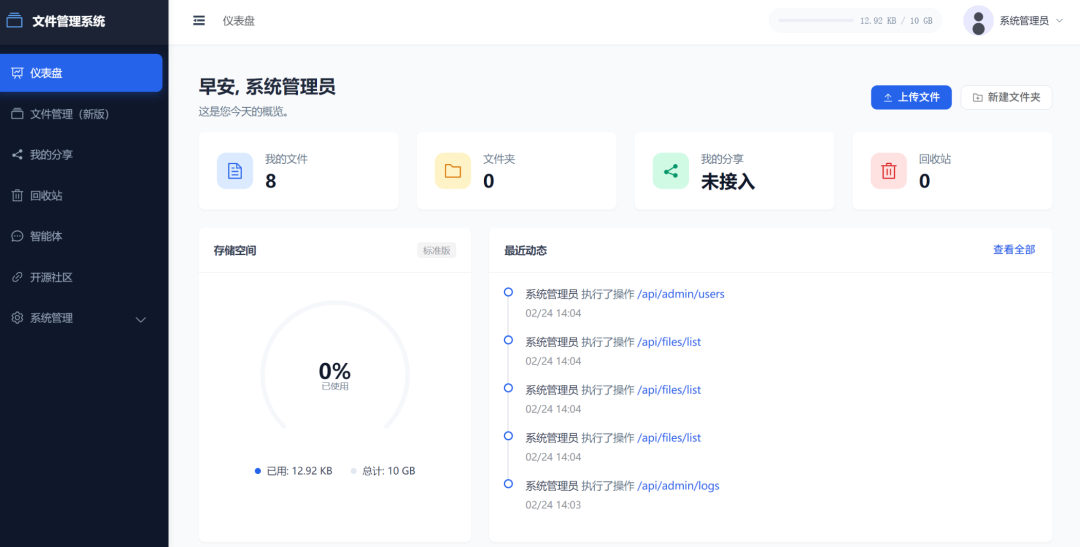Click the timeline dot beside /api/admin/users
Image resolution: width=1080 pixels, height=547 pixels.
(508, 292)
